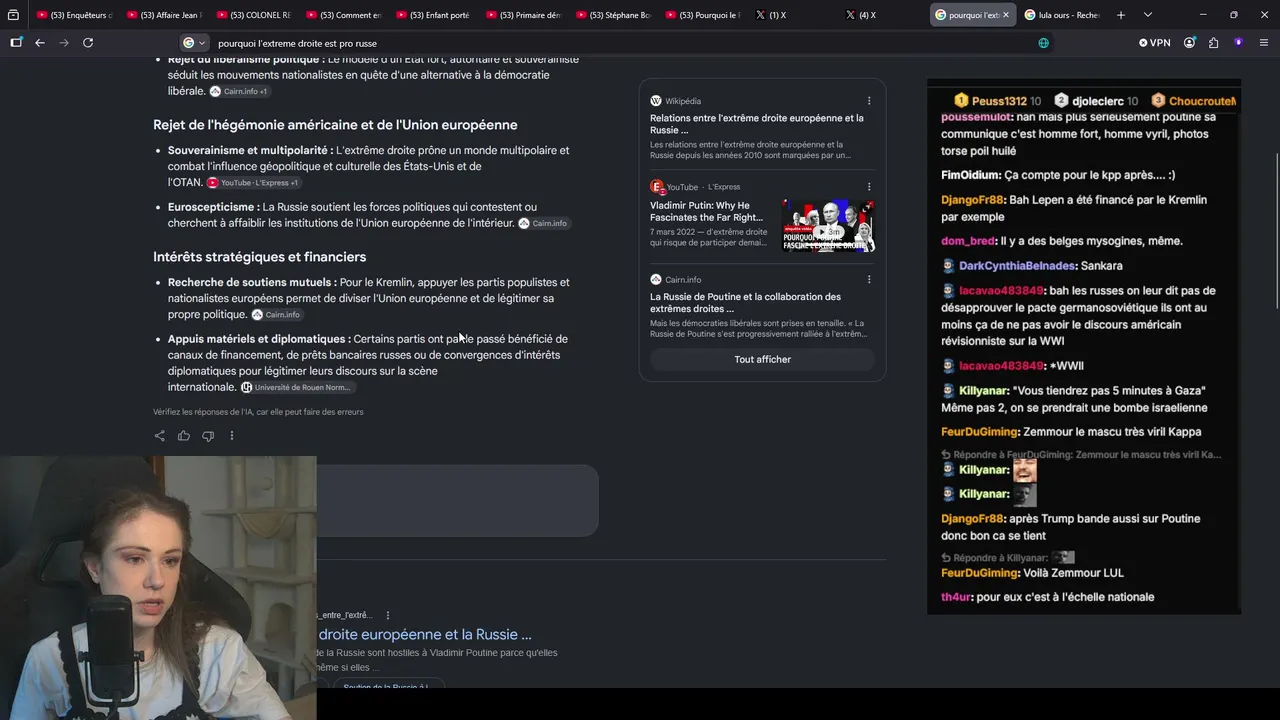Click the heading Intérêts stratégiques et financiers
Viewport: 1280px width, 720px height.
tap(260, 257)
